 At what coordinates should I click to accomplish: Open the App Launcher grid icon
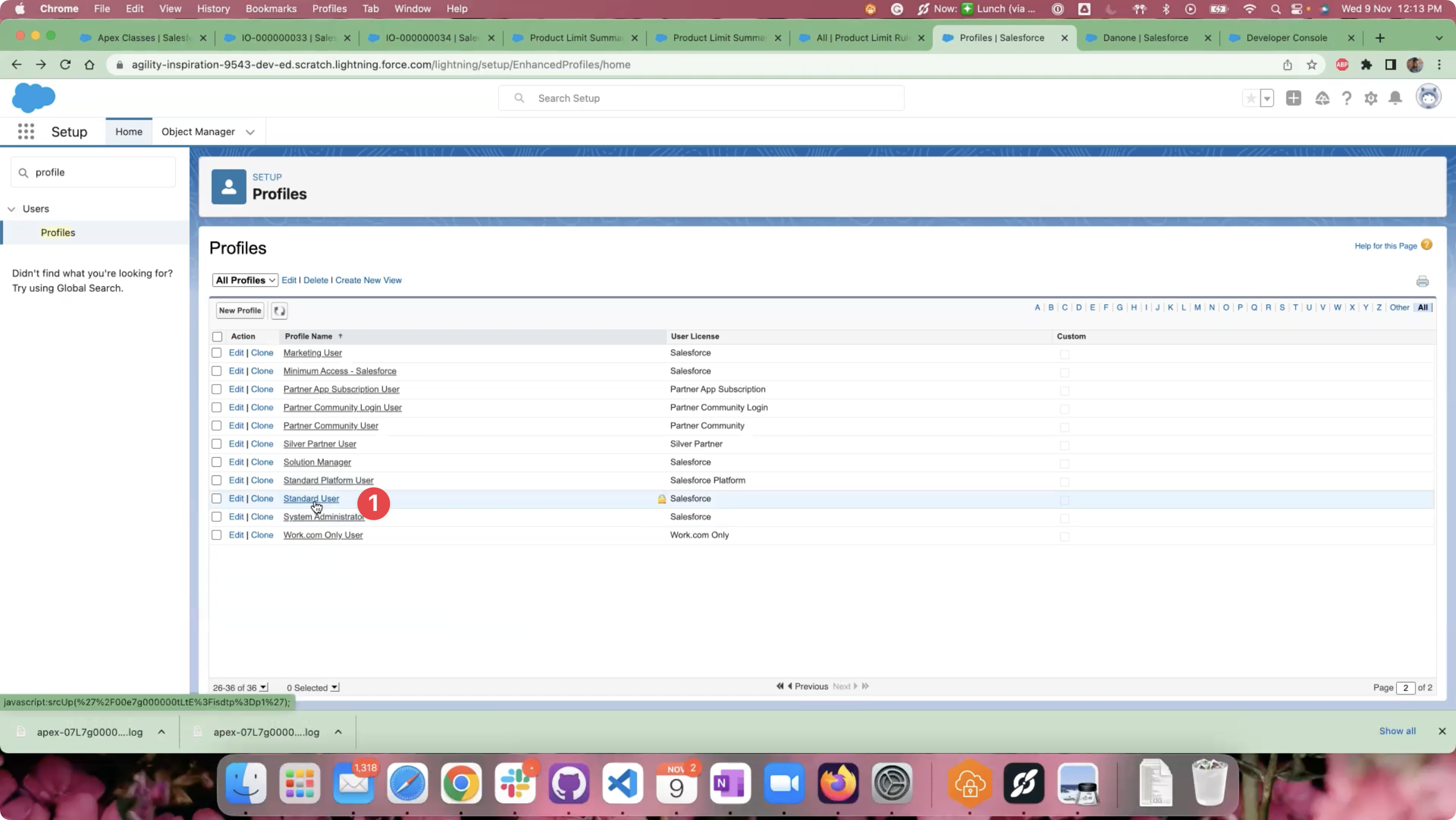[x=26, y=131]
